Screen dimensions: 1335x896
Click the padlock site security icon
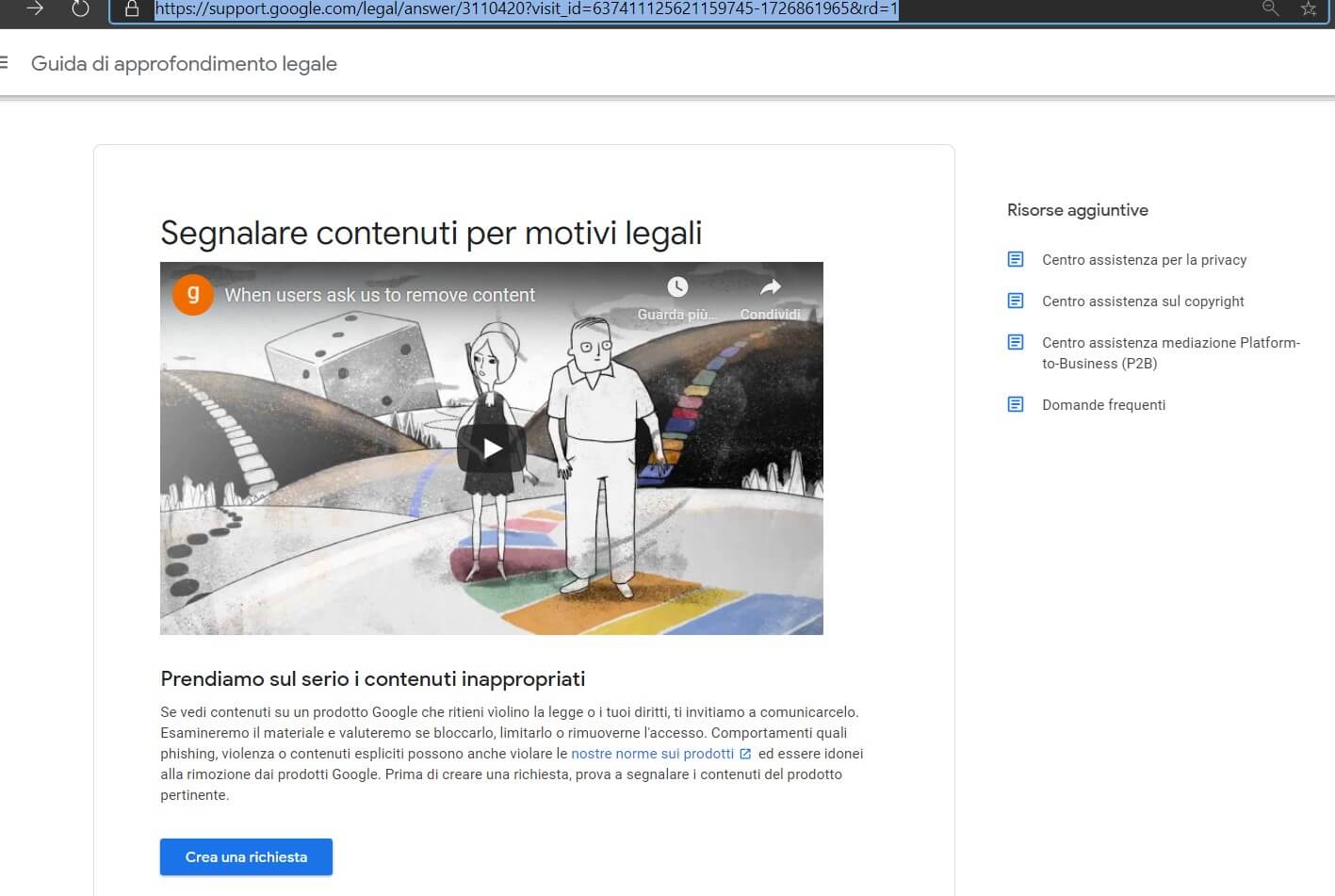132,9
